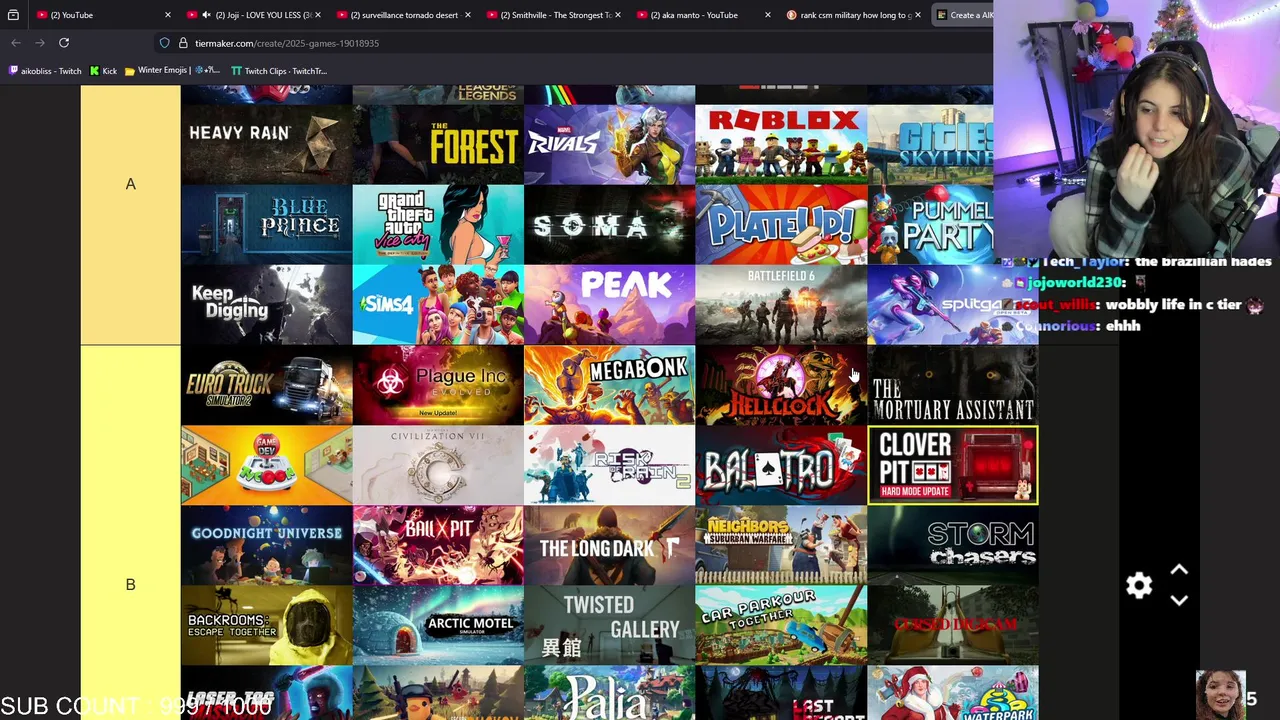The width and height of the screenshot is (1280, 720).
Task: Pick the Civilization VII game tile
Action: 438,465
